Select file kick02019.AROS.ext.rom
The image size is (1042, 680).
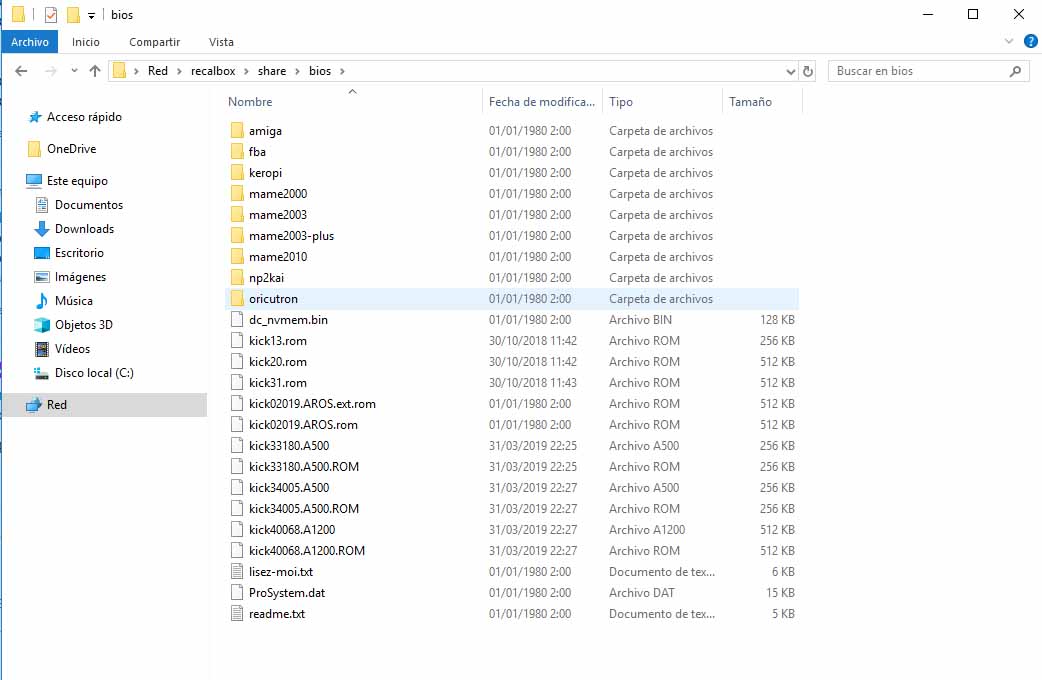pyautogui.click(x=312, y=403)
